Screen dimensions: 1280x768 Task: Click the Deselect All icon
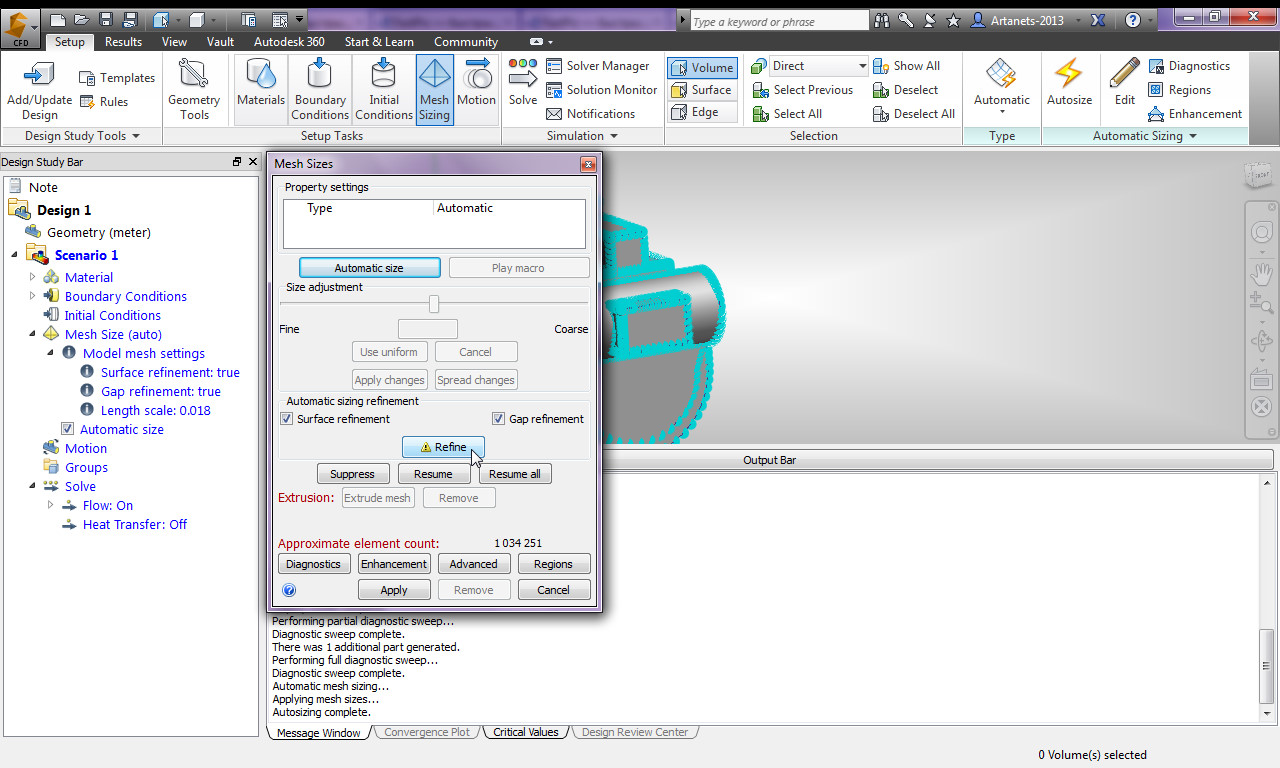pos(881,114)
